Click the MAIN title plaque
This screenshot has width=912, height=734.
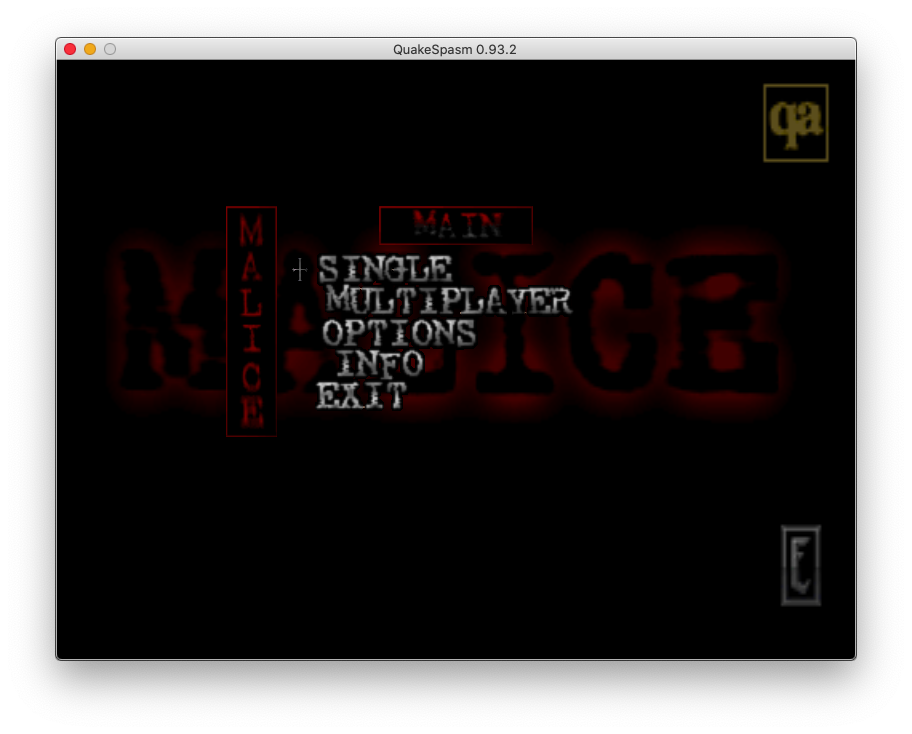pos(456,225)
